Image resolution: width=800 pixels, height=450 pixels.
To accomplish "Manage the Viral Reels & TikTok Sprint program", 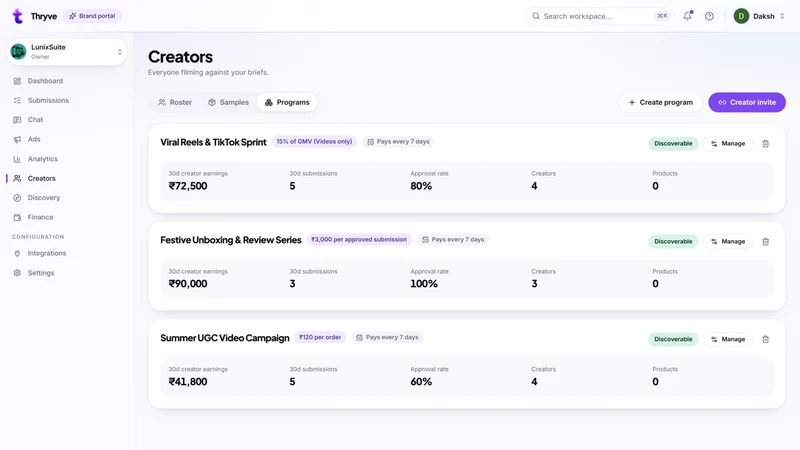I will click(x=728, y=144).
